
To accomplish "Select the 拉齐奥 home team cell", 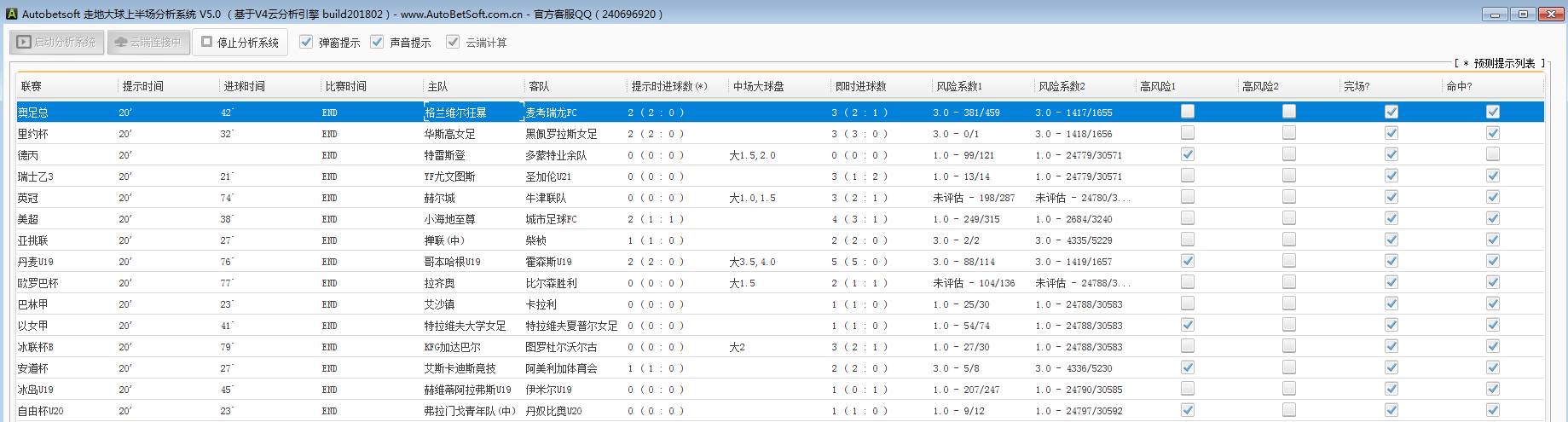I will coord(440,283).
